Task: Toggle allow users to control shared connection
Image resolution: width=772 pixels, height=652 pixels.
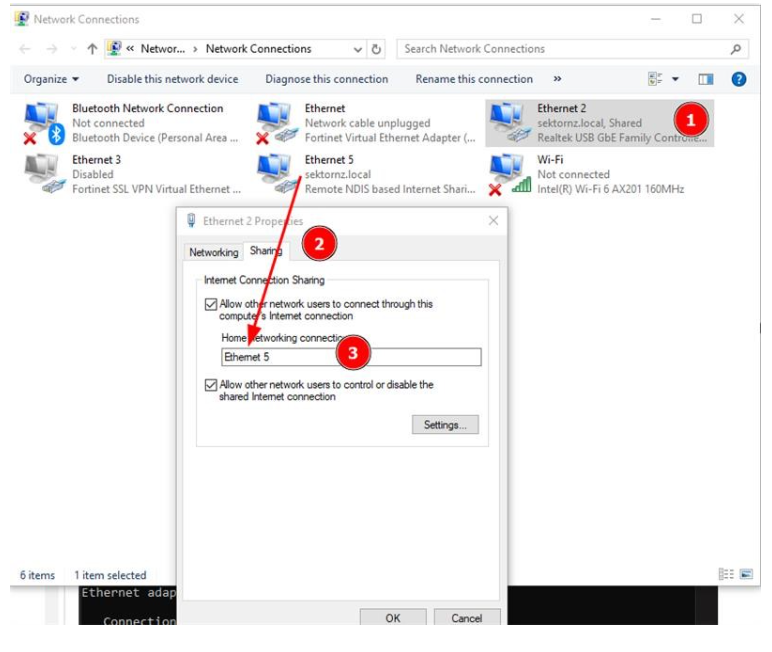Action: click(x=211, y=385)
